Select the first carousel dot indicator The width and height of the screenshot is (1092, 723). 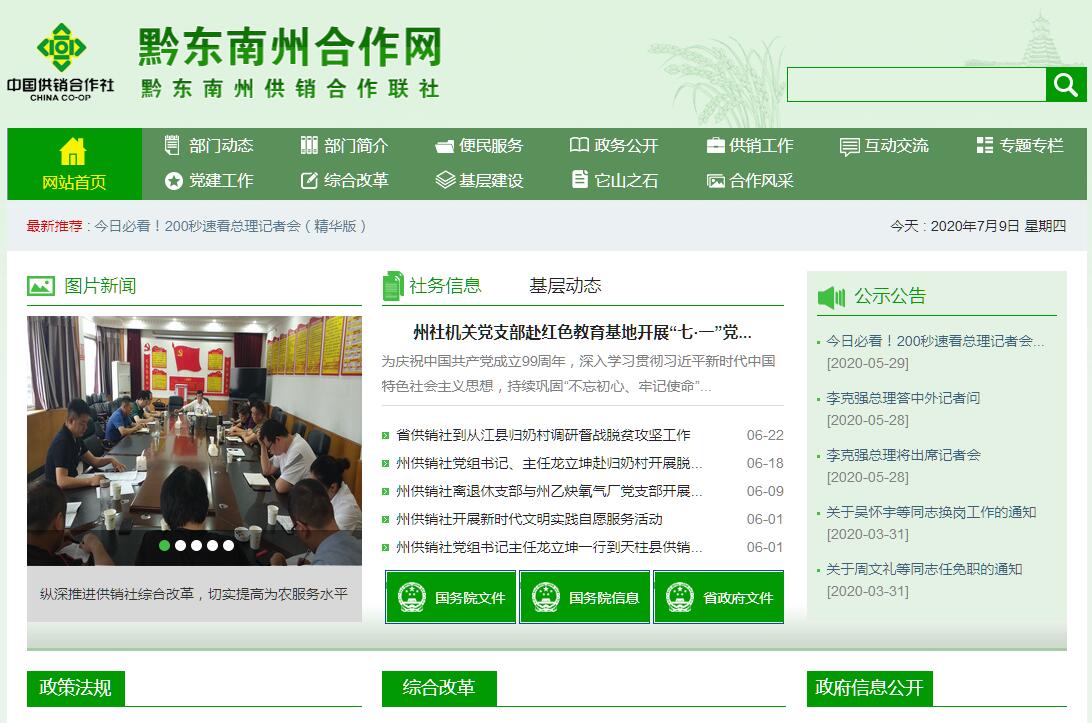coord(165,545)
